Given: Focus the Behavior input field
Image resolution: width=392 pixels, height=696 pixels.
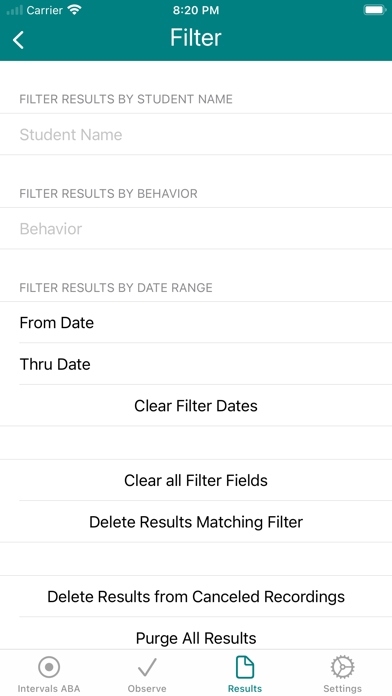Looking at the screenshot, I should click(x=196, y=229).
